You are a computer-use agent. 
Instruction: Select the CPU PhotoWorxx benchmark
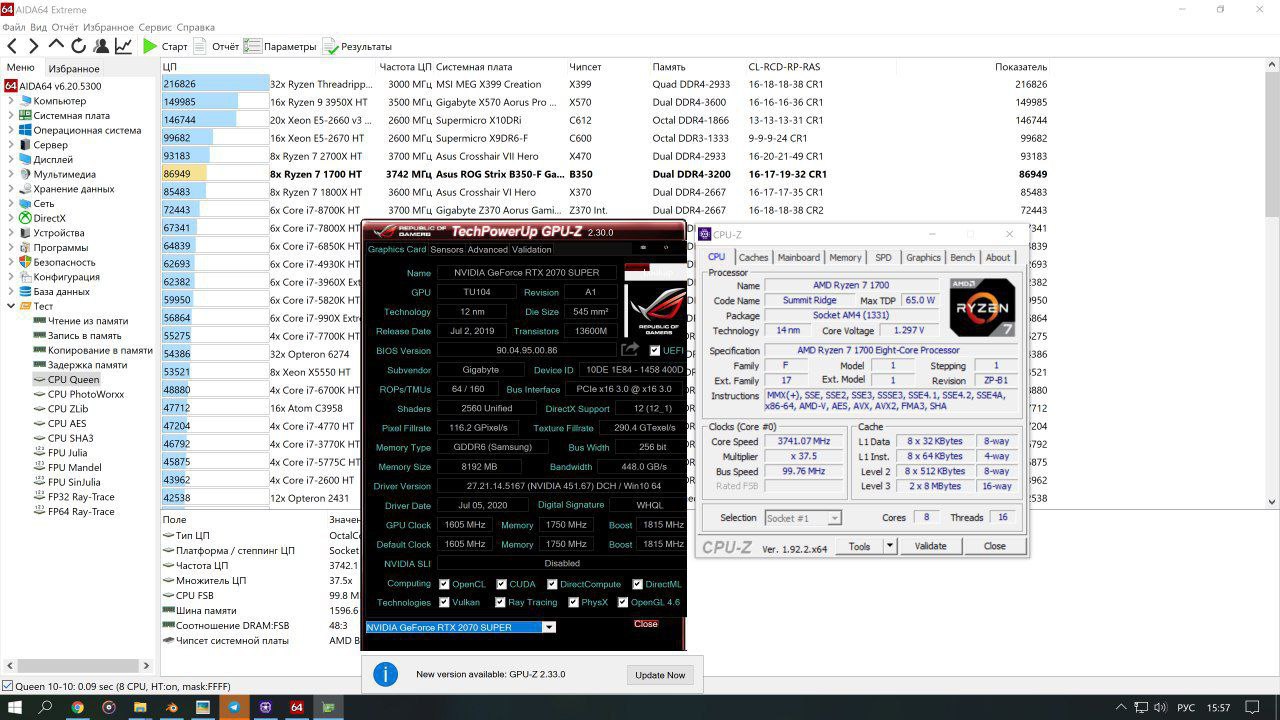(86, 394)
